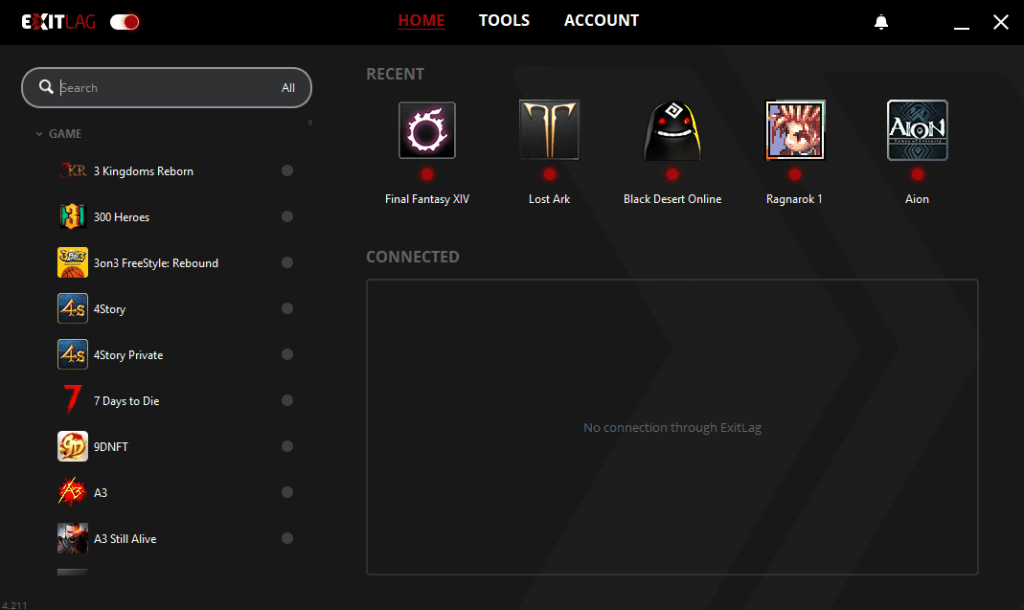Select Ragnarok 1 game icon
This screenshot has width=1024, height=610.
click(x=795, y=130)
